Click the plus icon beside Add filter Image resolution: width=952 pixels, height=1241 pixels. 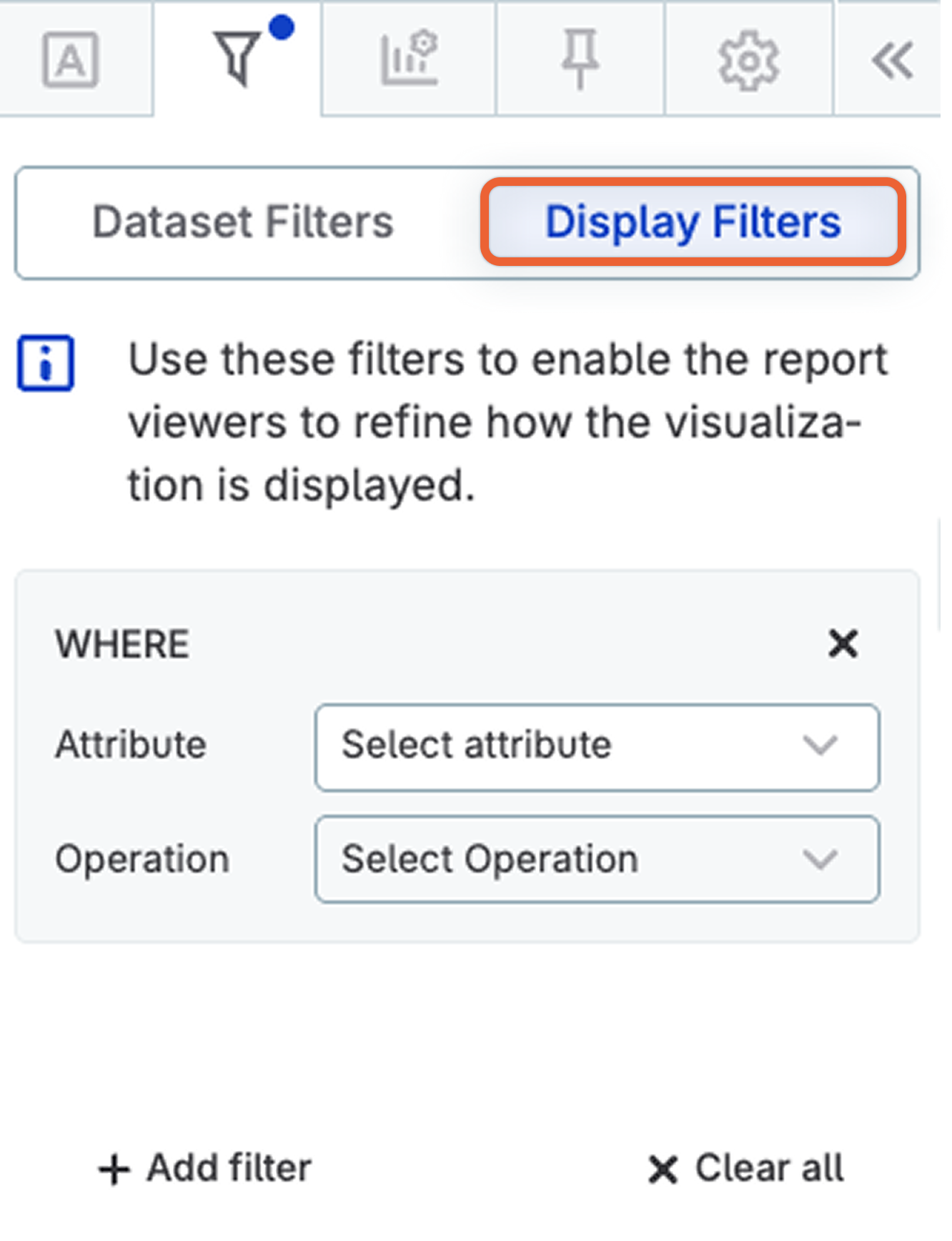click(x=116, y=1167)
